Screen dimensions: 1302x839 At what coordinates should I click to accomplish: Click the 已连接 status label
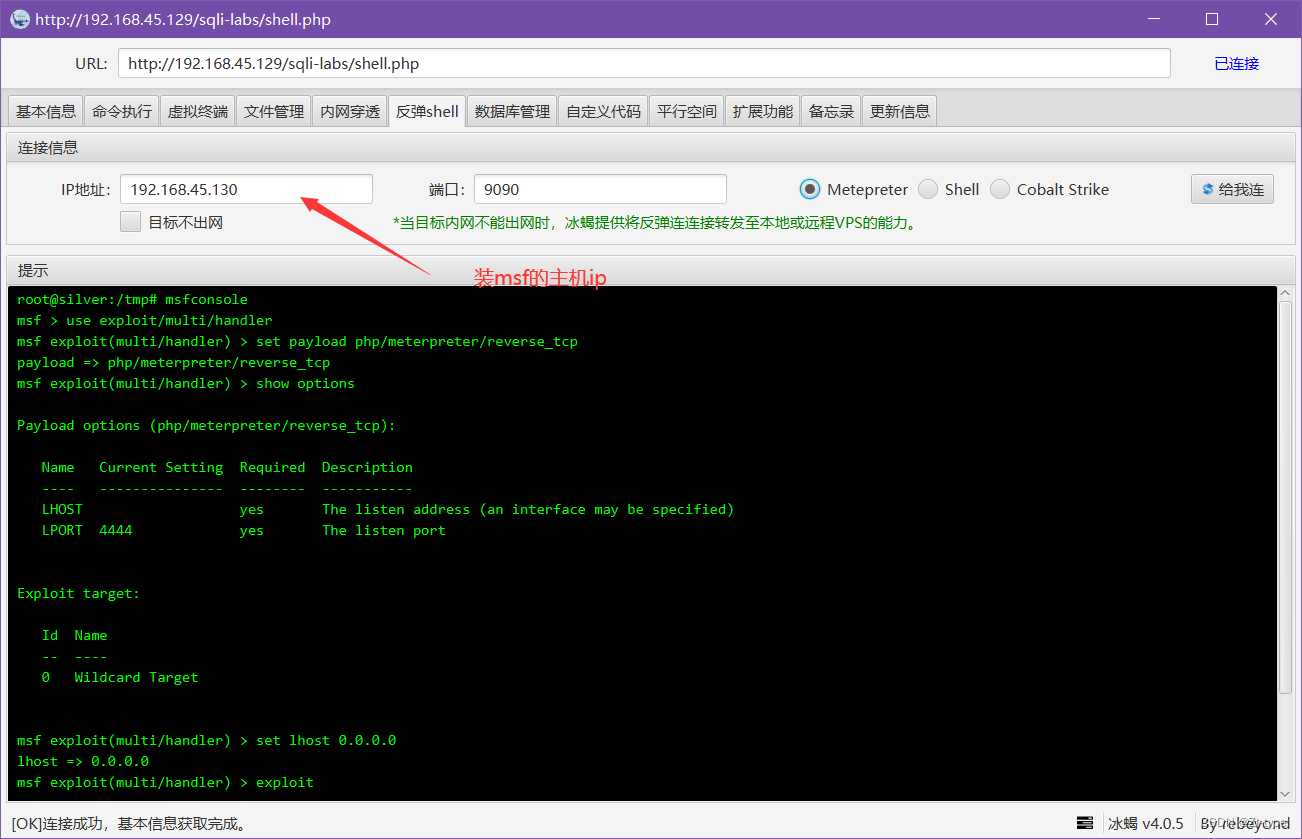[x=1237, y=63]
